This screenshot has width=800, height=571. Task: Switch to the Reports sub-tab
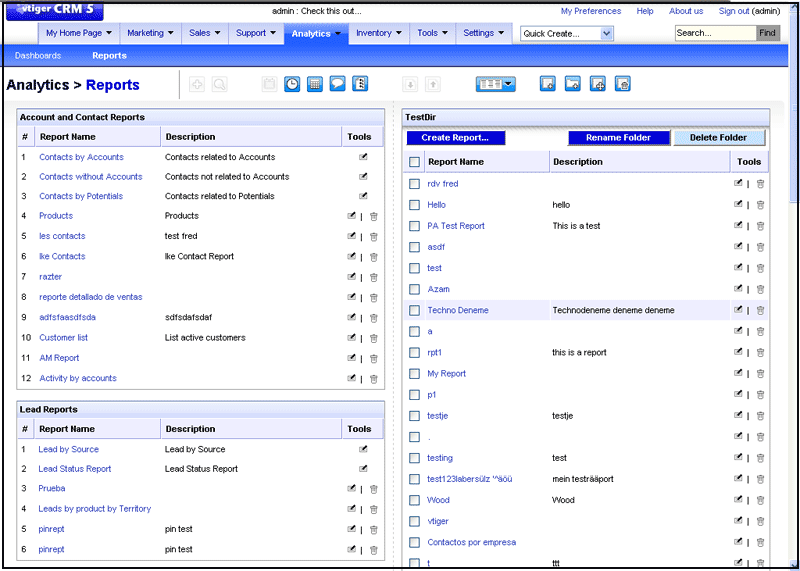(109, 56)
